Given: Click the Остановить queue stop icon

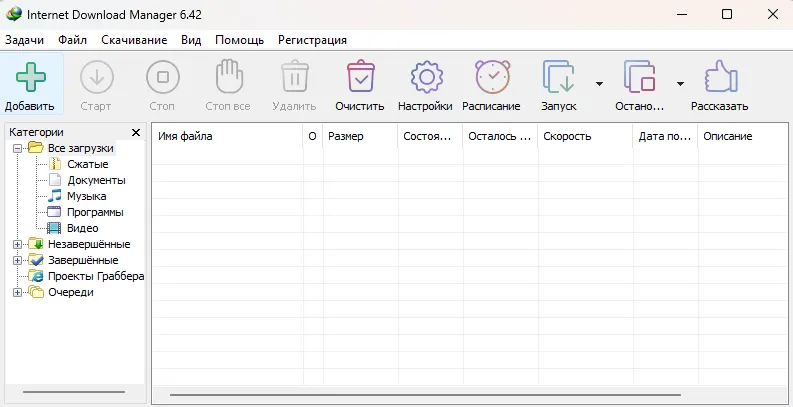Looking at the screenshot, I should pos(640,77).
